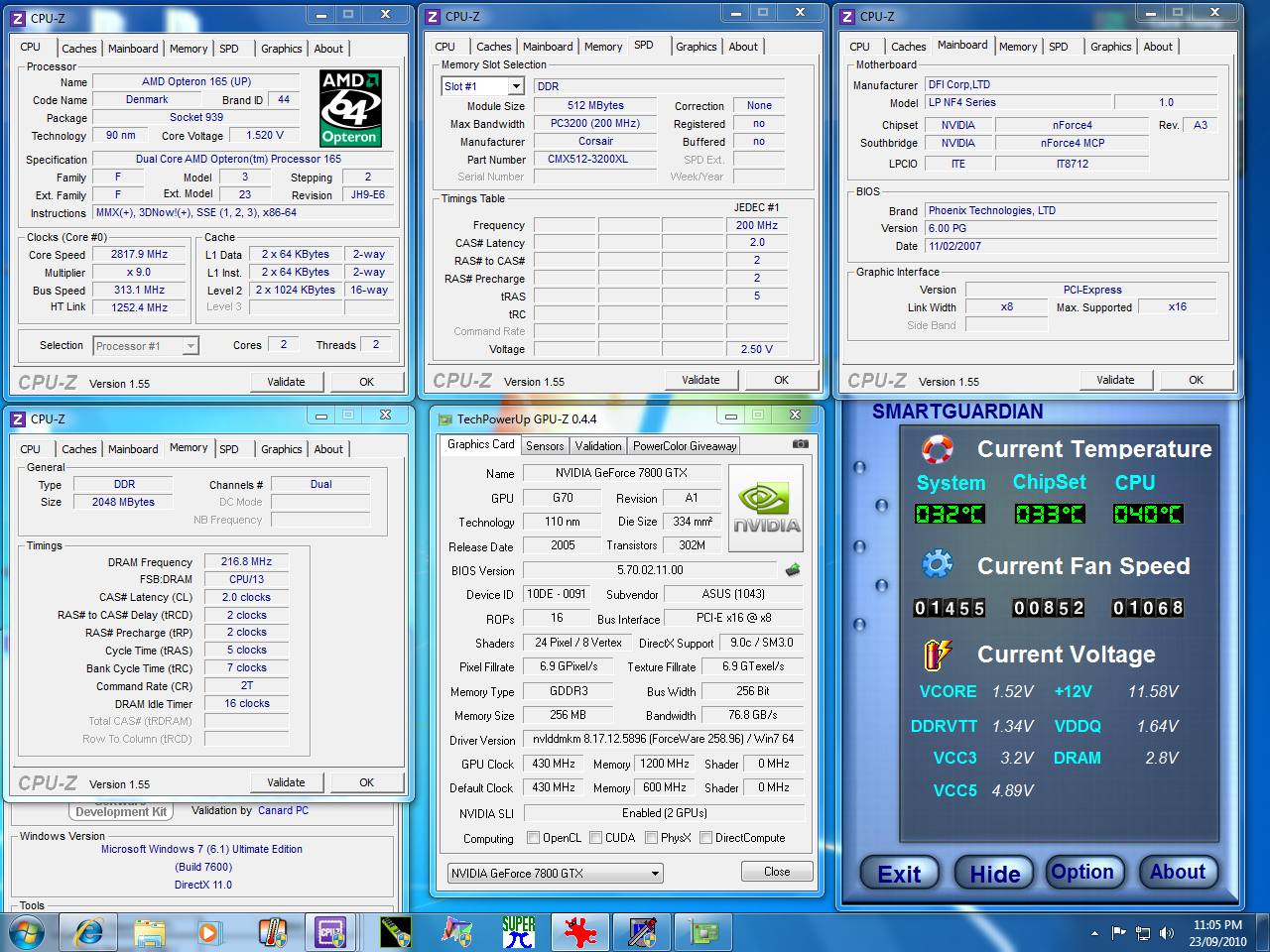Image resolution: width=1270 pixels, height=952 pixels.
Task: Click the purple CPU-Z taskbar icon
Action: pyautogui.click(x=331, y=933)
